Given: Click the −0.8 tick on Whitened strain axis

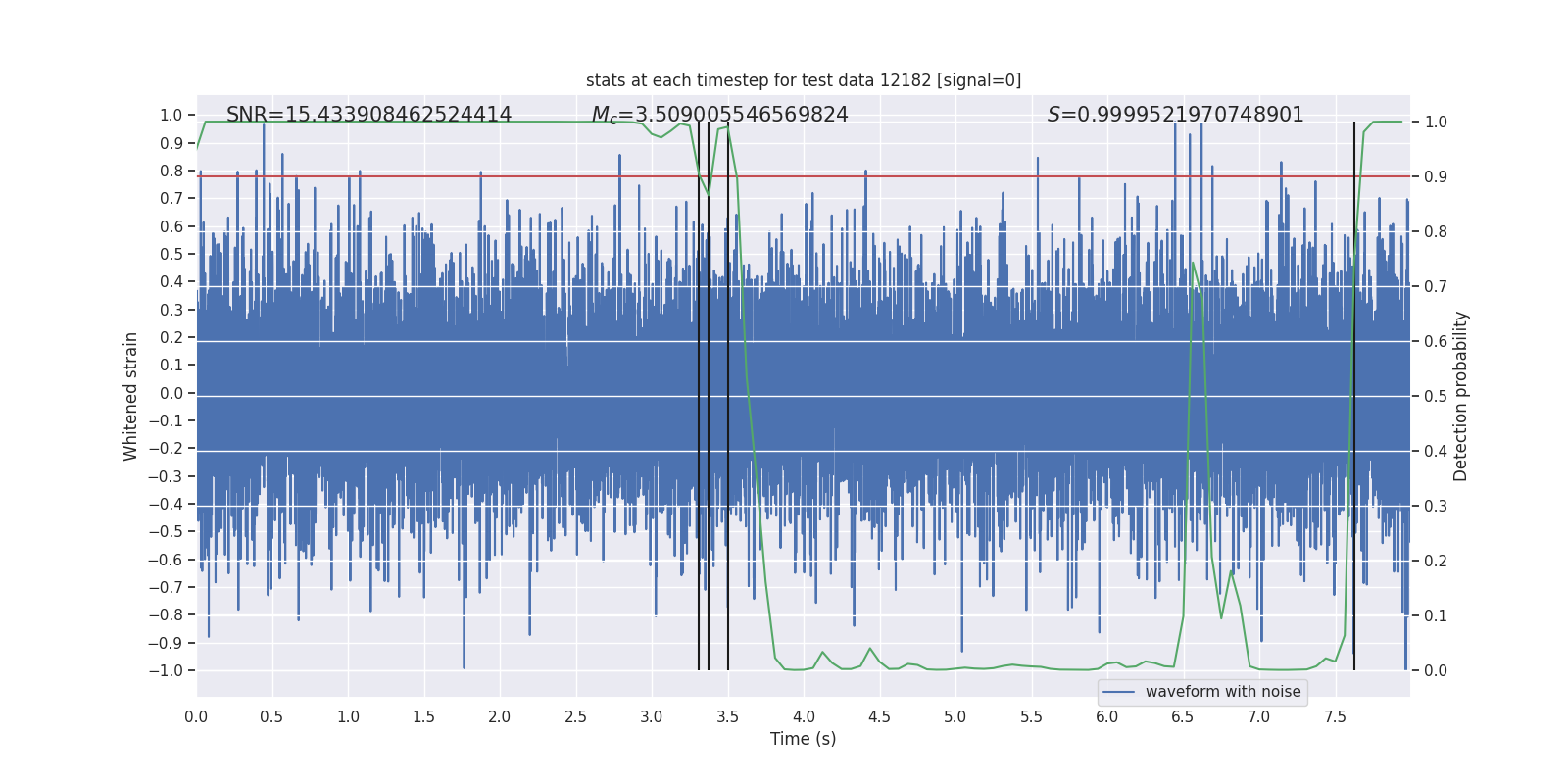Looking at the screenshot, I should point(166,615).
